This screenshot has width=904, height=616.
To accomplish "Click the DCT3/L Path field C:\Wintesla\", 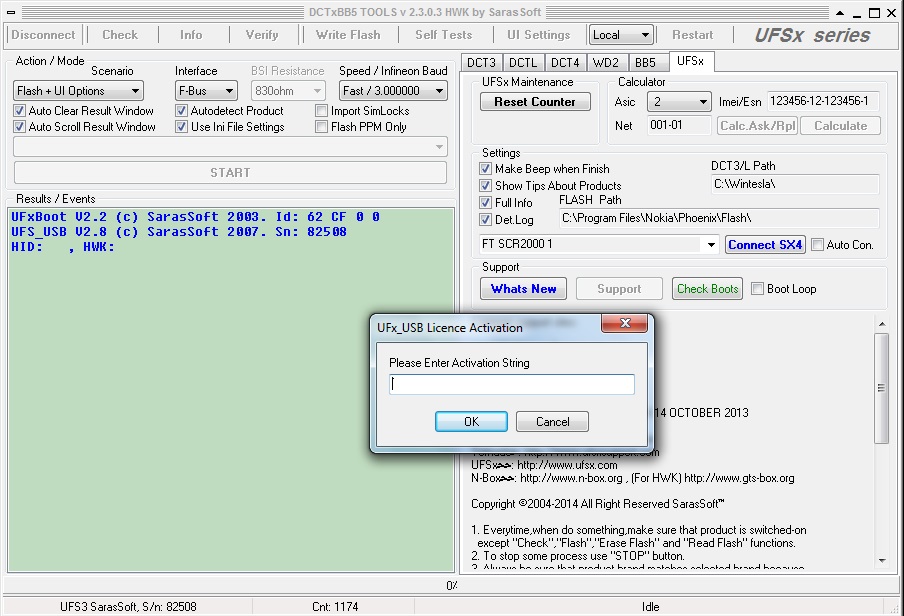I will point(796,184).
